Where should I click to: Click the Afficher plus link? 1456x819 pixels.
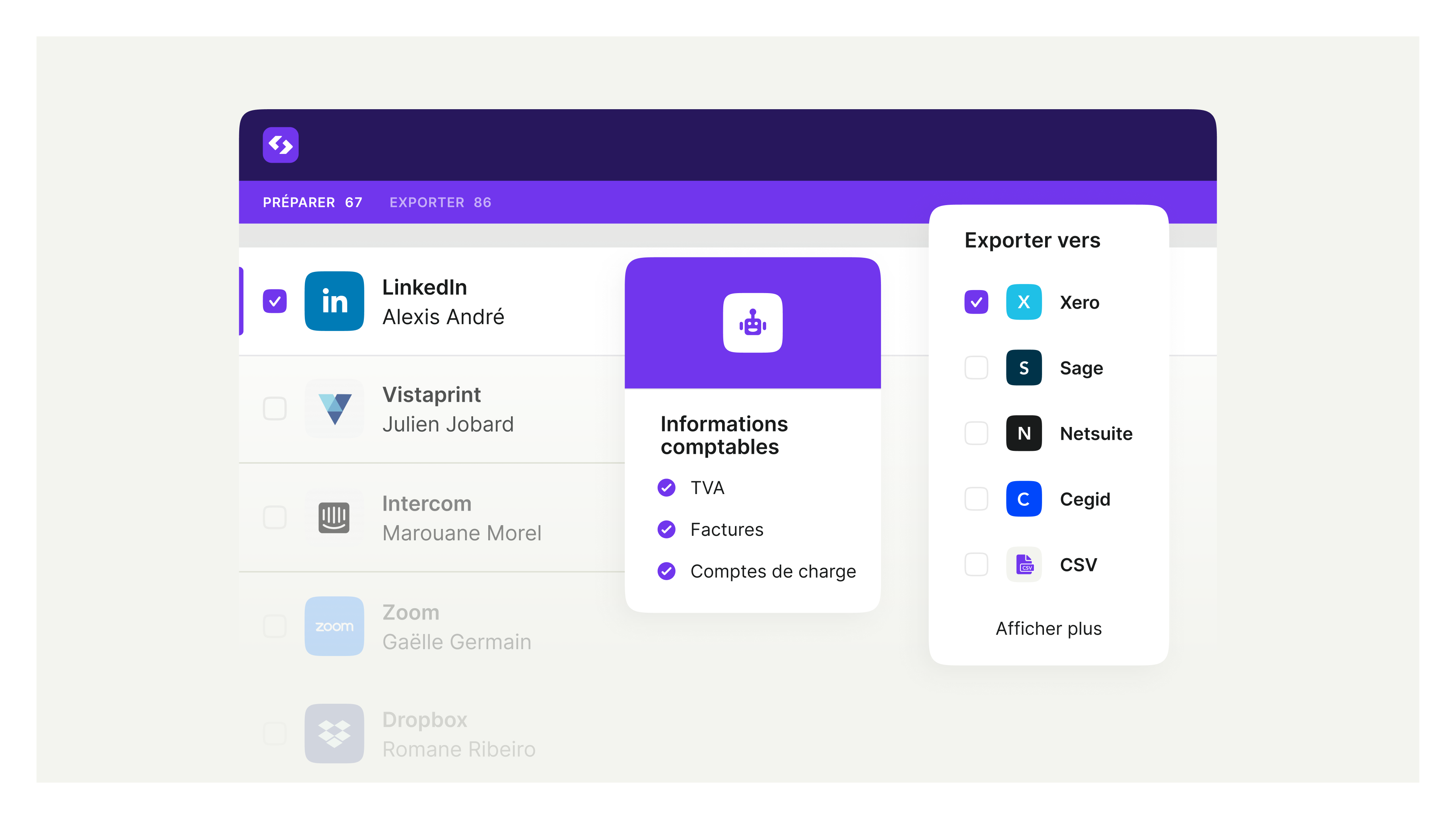(x=1049, y=628)
